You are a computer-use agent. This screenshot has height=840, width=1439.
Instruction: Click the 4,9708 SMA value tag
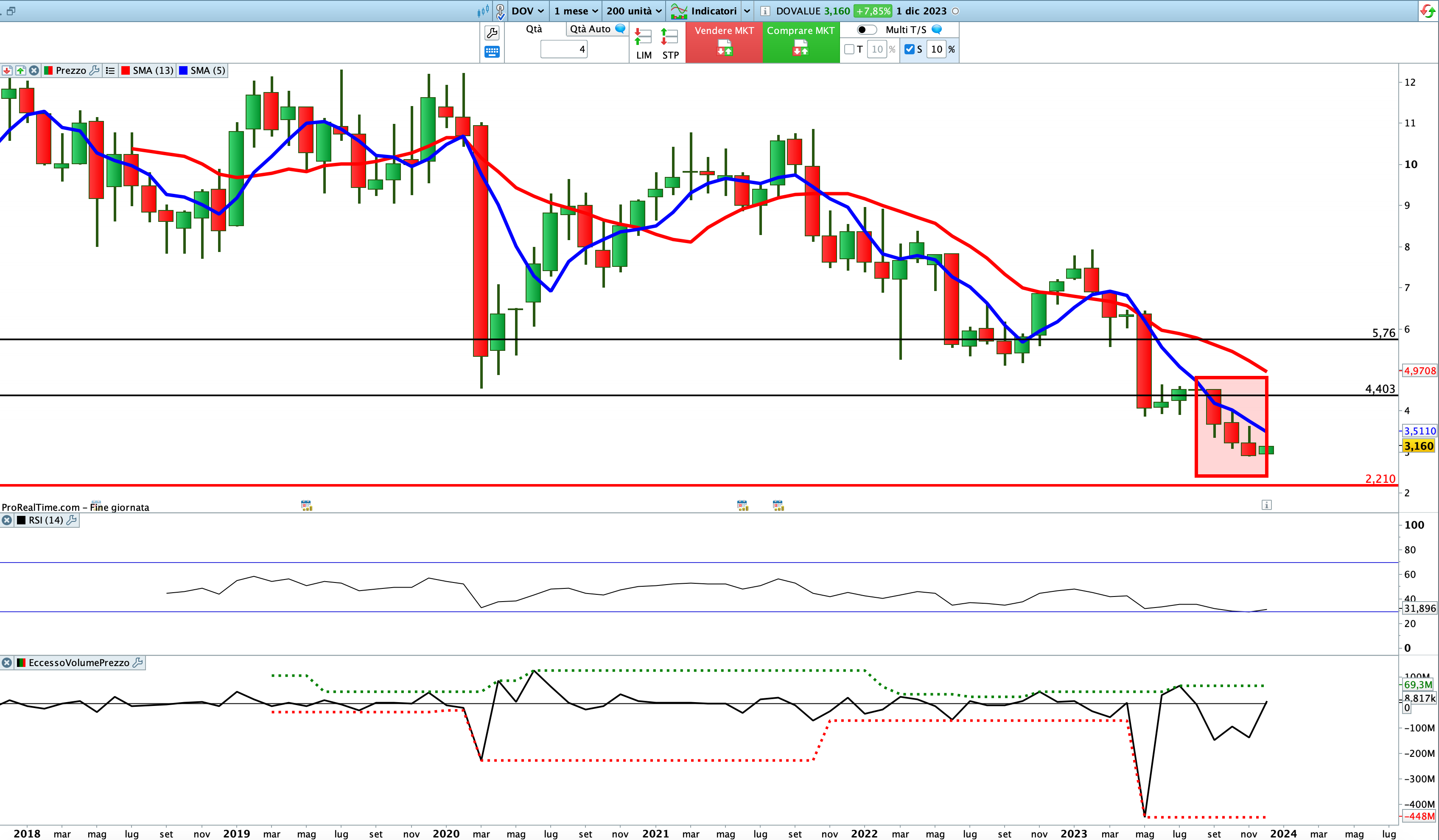pyautogui.click(x=1419, y=371)
